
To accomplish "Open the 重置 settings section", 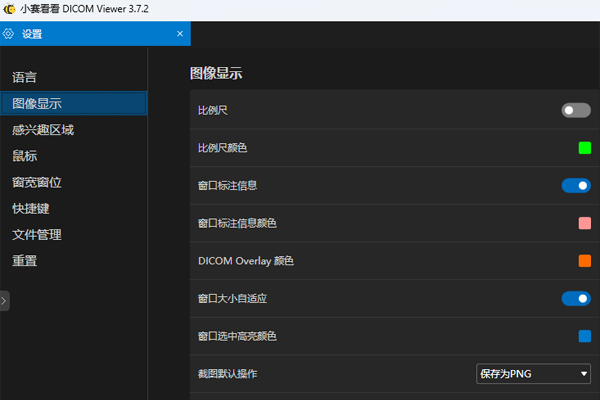I will pyautogui.click(x=73, y=261).
